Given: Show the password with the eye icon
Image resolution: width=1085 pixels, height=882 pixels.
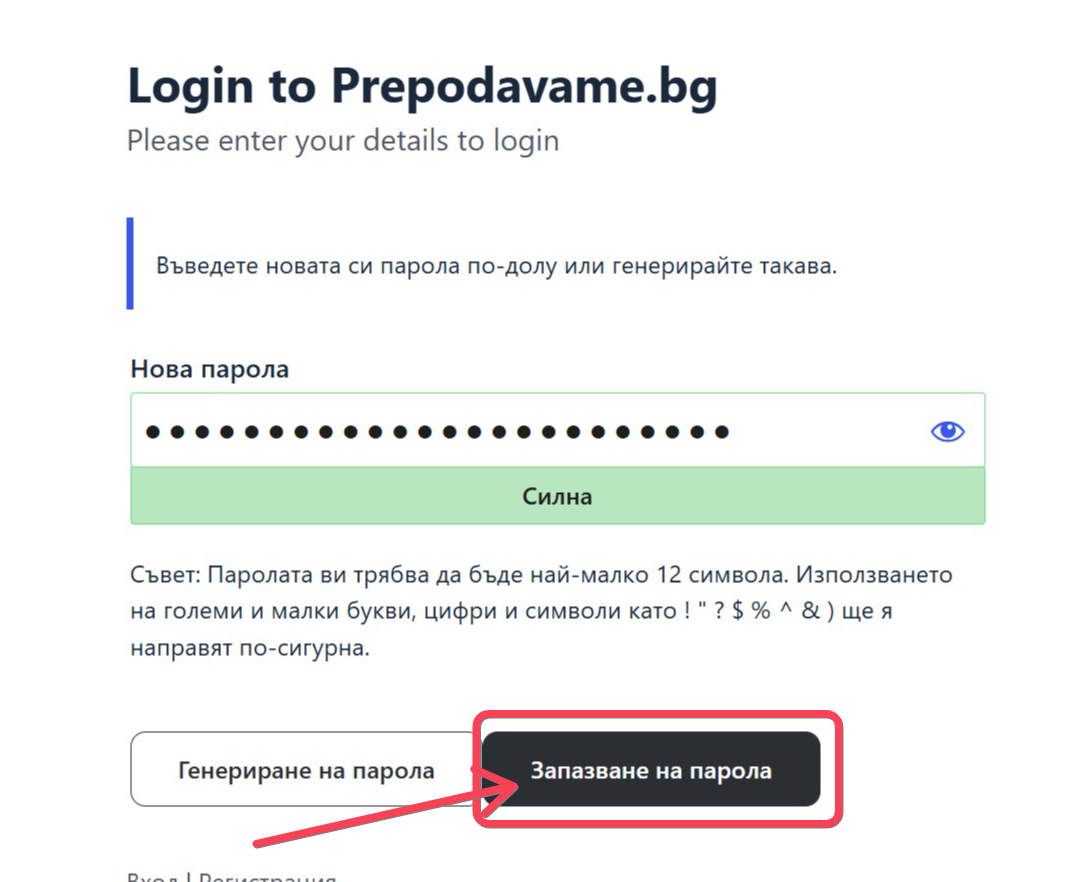Looking at the screenshot, I should click(x=947, y=432).
